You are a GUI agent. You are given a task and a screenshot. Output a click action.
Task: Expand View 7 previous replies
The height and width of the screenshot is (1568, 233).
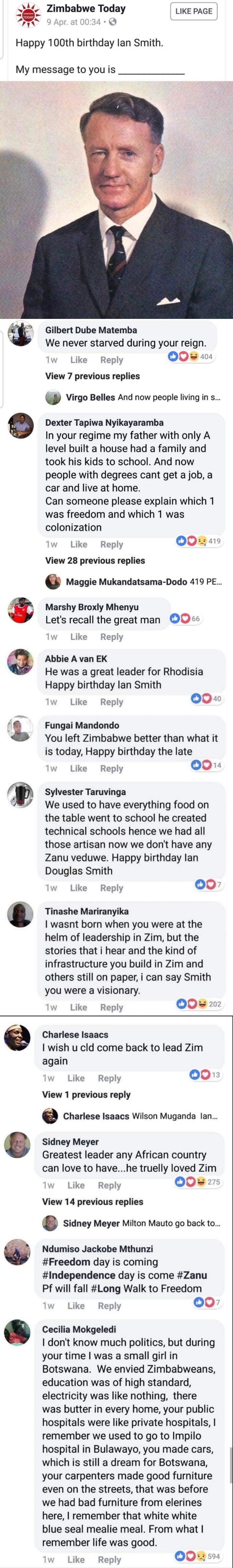click(92, 376)
